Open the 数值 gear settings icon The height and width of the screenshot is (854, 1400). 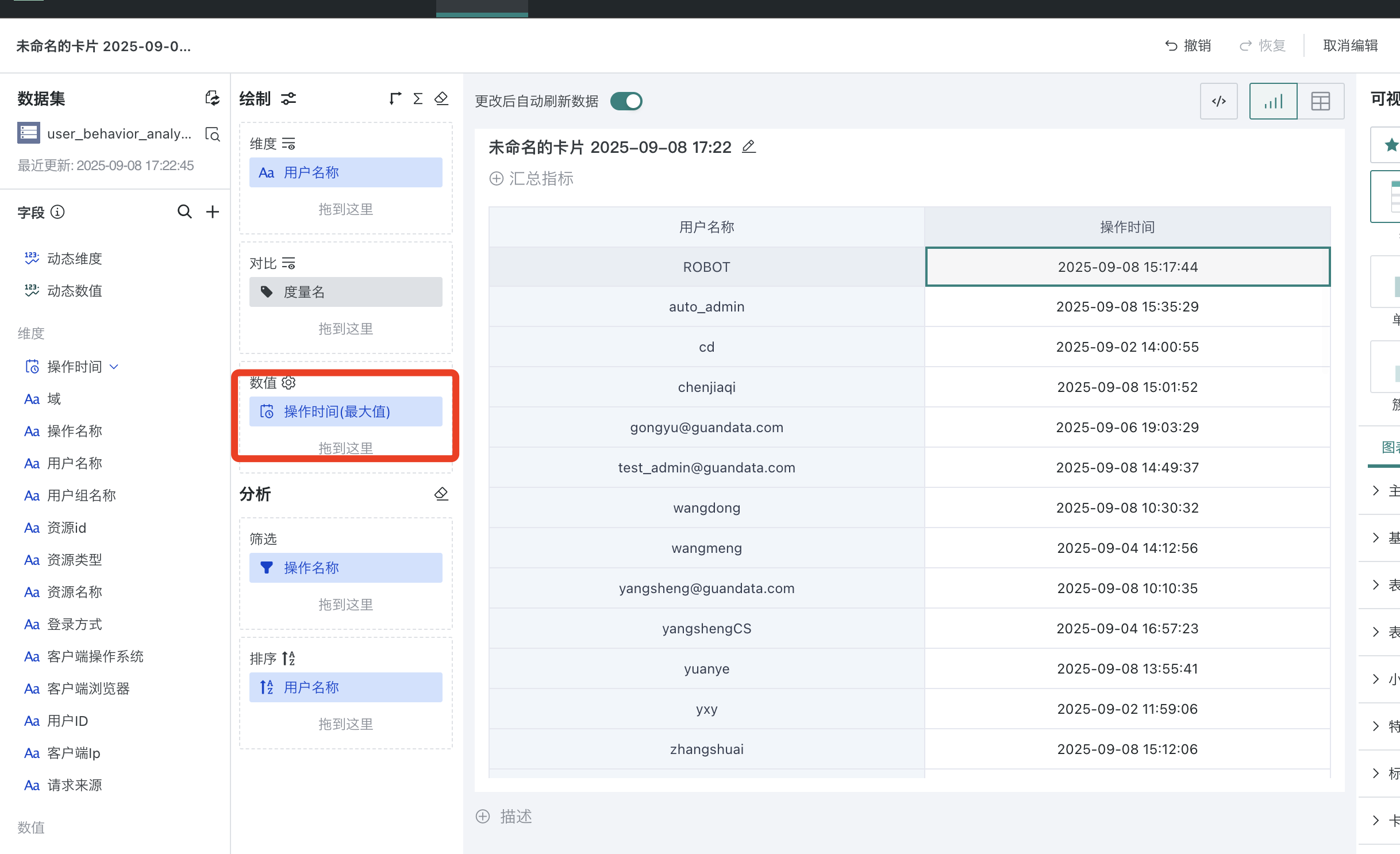coord(289,382)
